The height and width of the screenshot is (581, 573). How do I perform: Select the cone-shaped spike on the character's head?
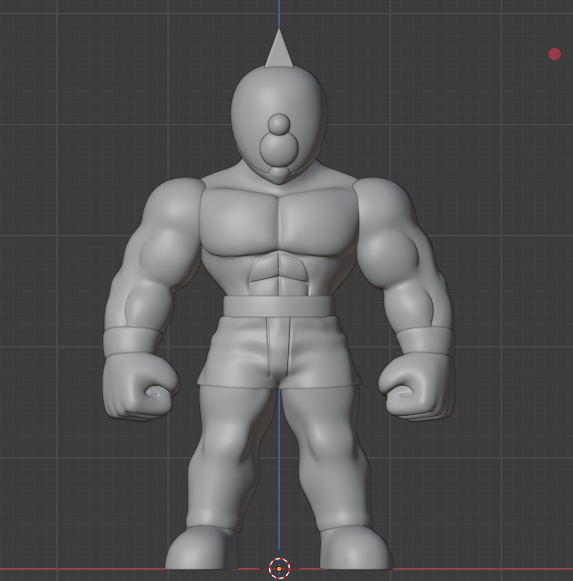(x=279, y=49)
